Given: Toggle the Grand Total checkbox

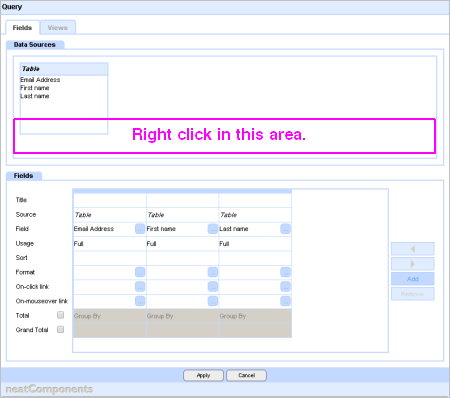Looking at the screenshot, I should [x=60, y=330].
